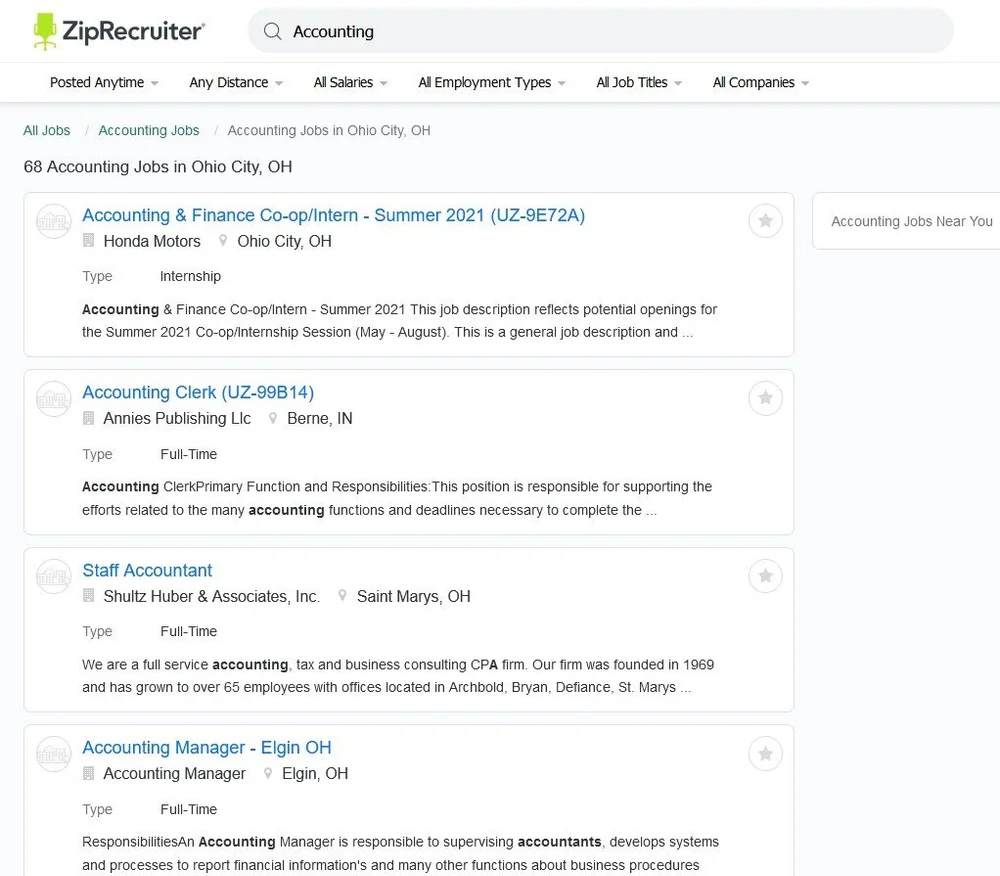Click the location pin beside Ohio City, OH
1000x876 pixels.
pyautogui.click(x=222, y=241)
